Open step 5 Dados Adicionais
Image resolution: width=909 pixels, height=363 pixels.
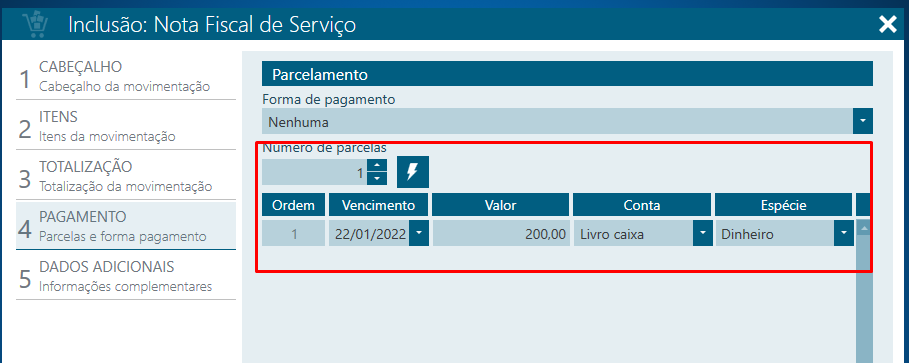pos(126,275)
